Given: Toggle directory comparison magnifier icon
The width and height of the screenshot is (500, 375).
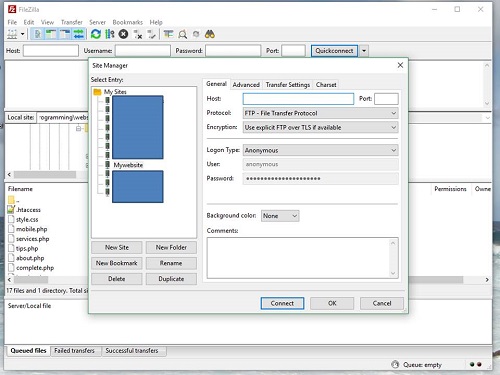Looking at the screenshot, I should pyautogui.click(x=182, y=34).
